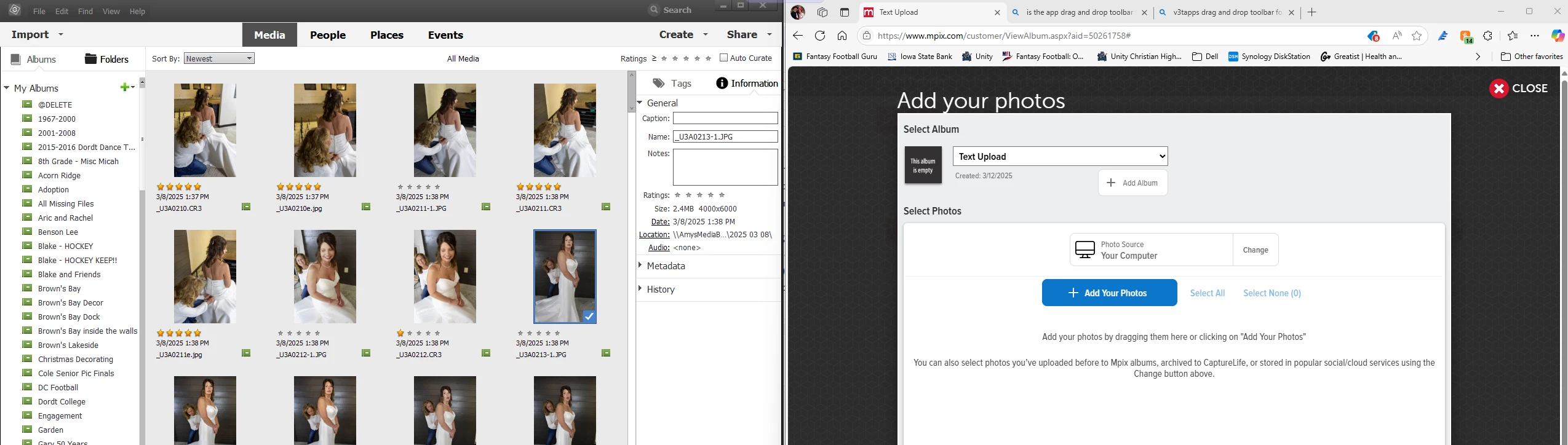Viewport: 1568px width, 445px height.
Task: Click the Select All link
Action: [1207, 293]
